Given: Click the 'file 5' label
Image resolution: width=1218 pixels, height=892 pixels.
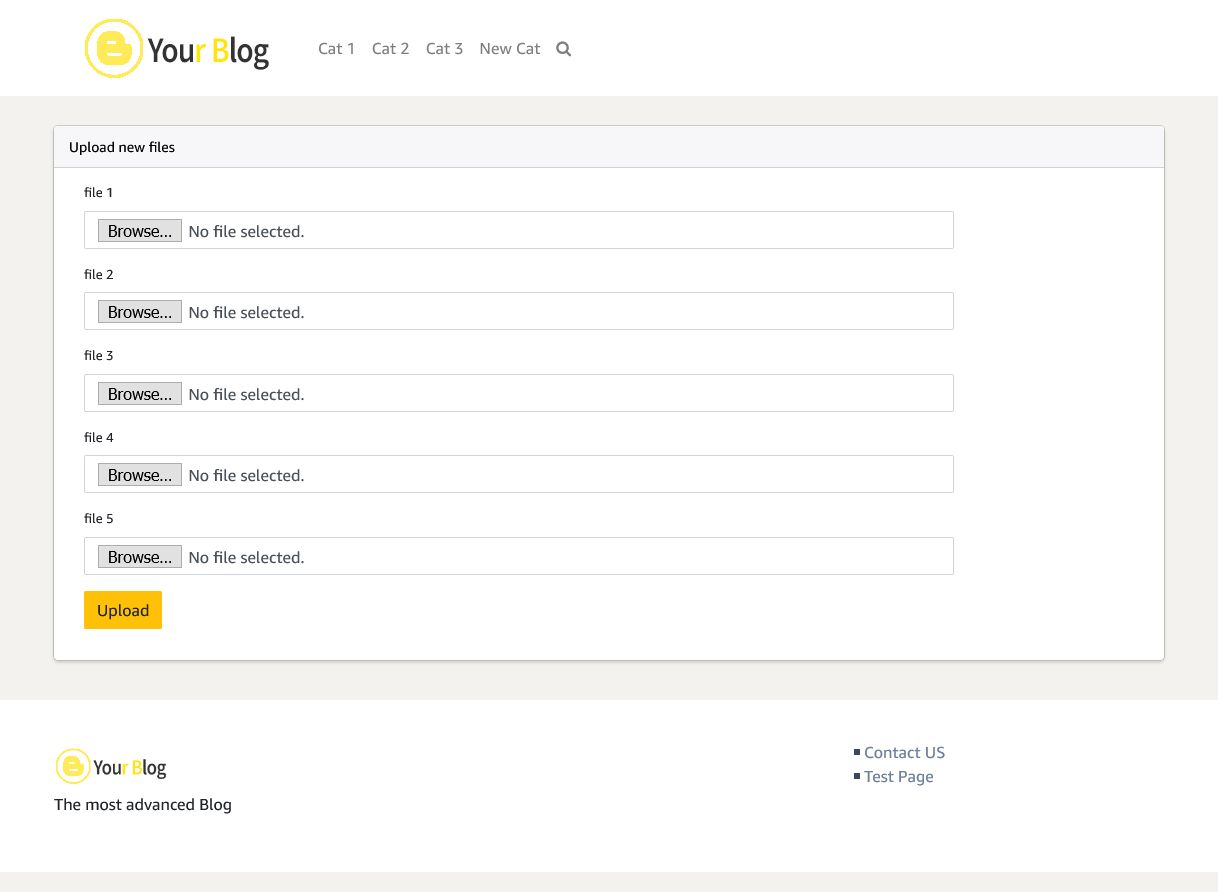Looking at the screenshot, I should [99, 518].
